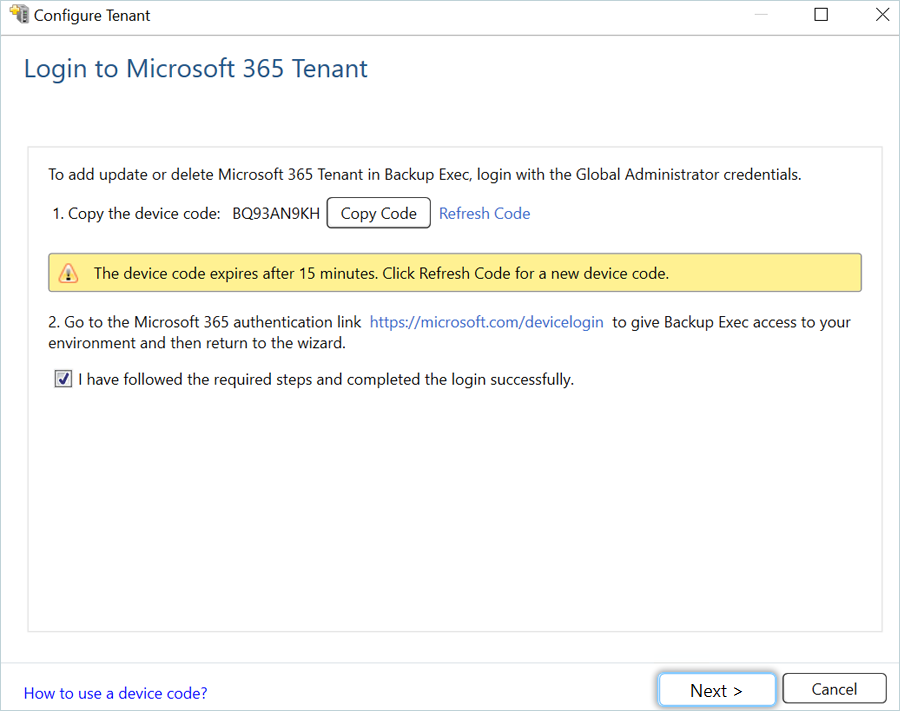This screenshot has height=711, width=900.
Task: Click the Configure Tenant title bar icon
Action: (x=19, y=15)
